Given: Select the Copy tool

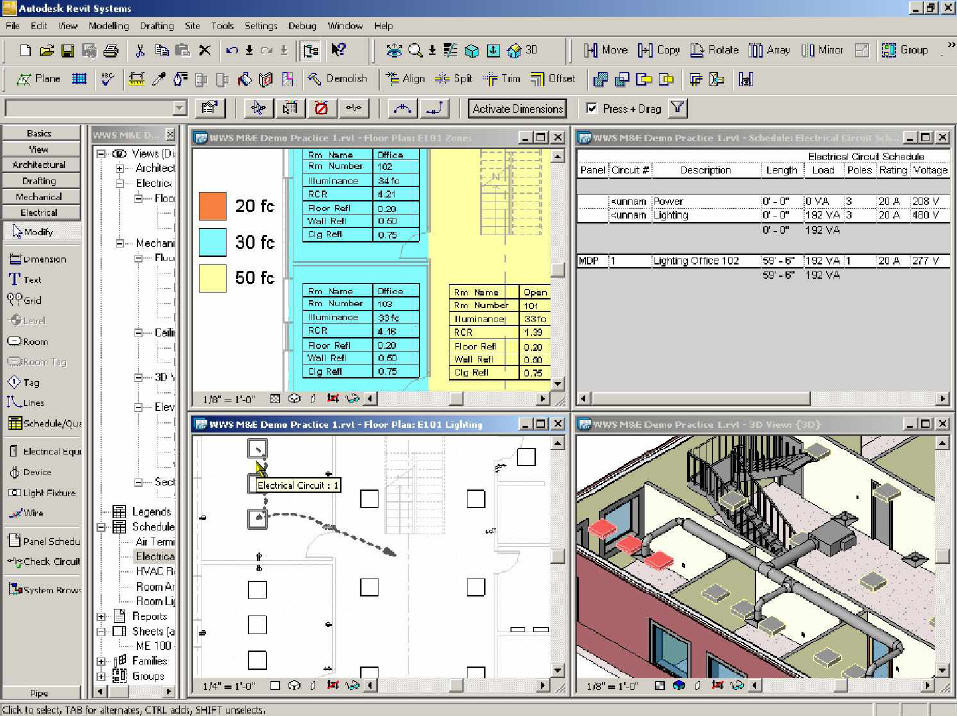Looking at the screenshot, I should [x=659, y=50].
